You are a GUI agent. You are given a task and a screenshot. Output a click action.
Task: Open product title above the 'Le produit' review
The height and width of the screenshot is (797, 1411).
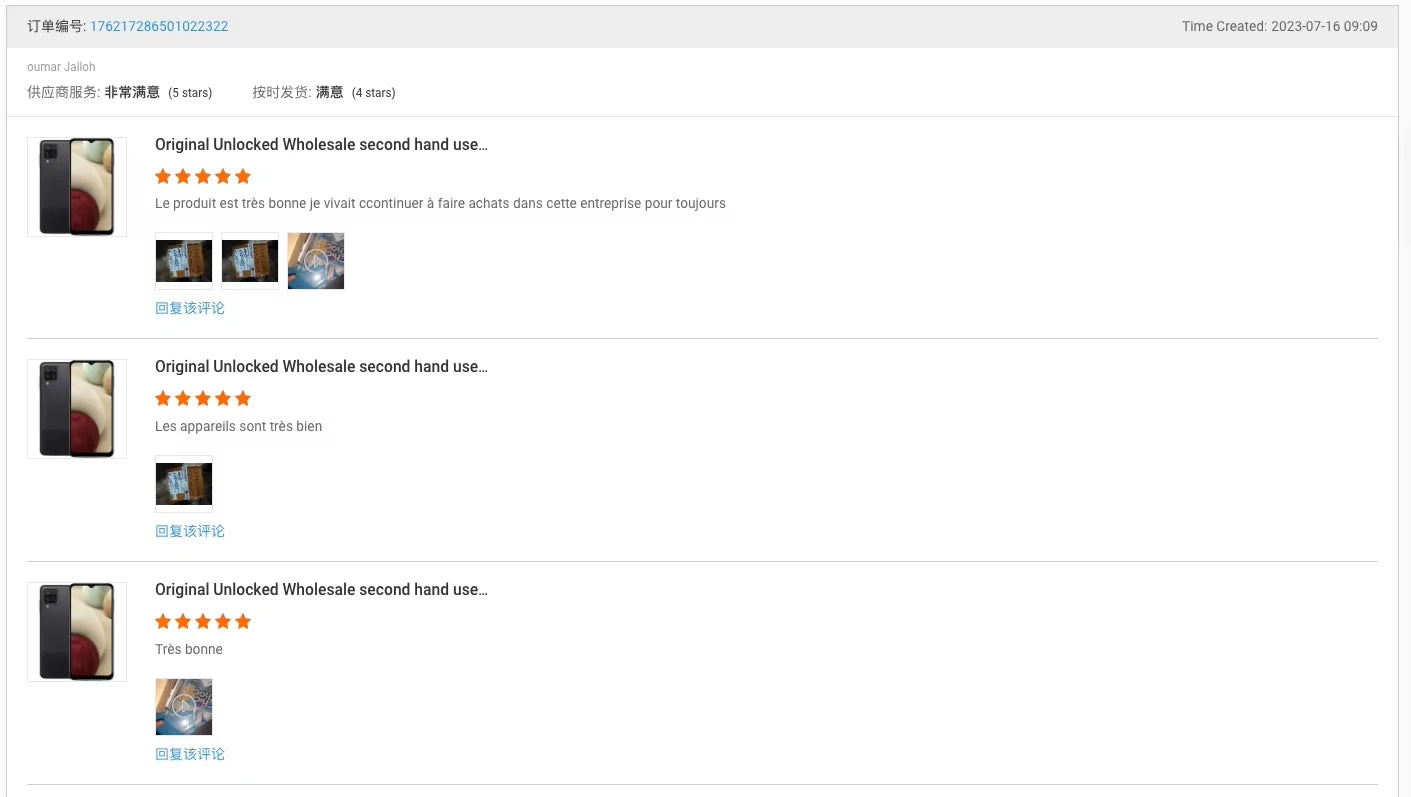tap(321, 144)
